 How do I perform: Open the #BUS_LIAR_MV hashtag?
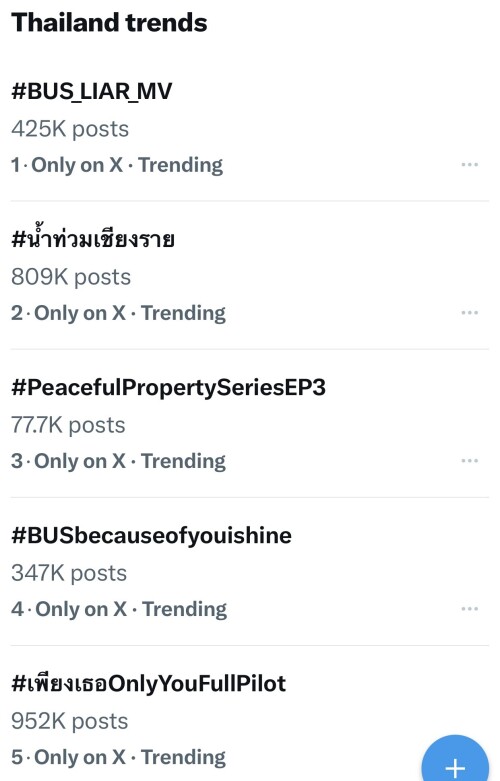tap(92, 91)
